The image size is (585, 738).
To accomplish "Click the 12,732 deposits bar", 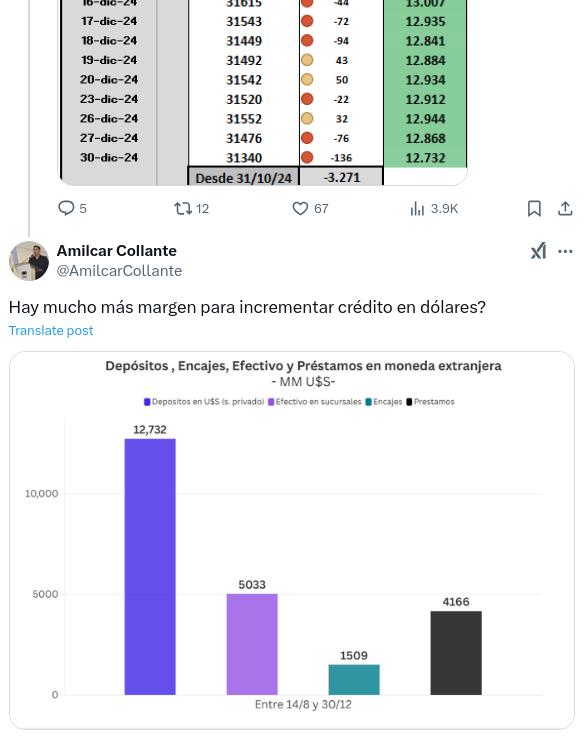I will coord(150,567).
